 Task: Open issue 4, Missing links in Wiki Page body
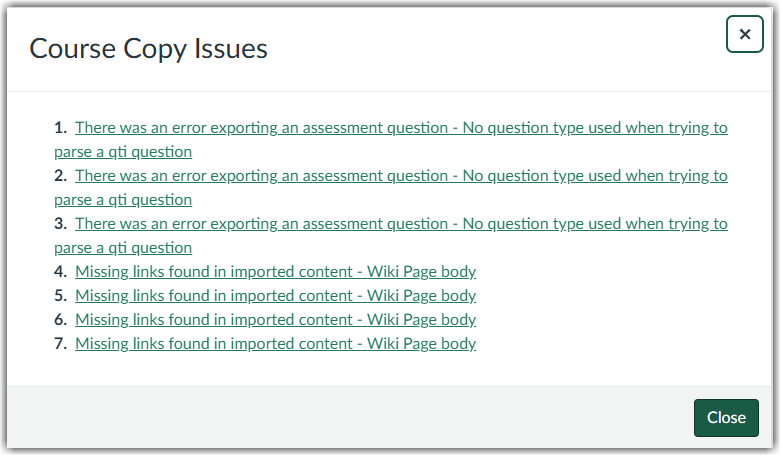[x=275, y=272]
